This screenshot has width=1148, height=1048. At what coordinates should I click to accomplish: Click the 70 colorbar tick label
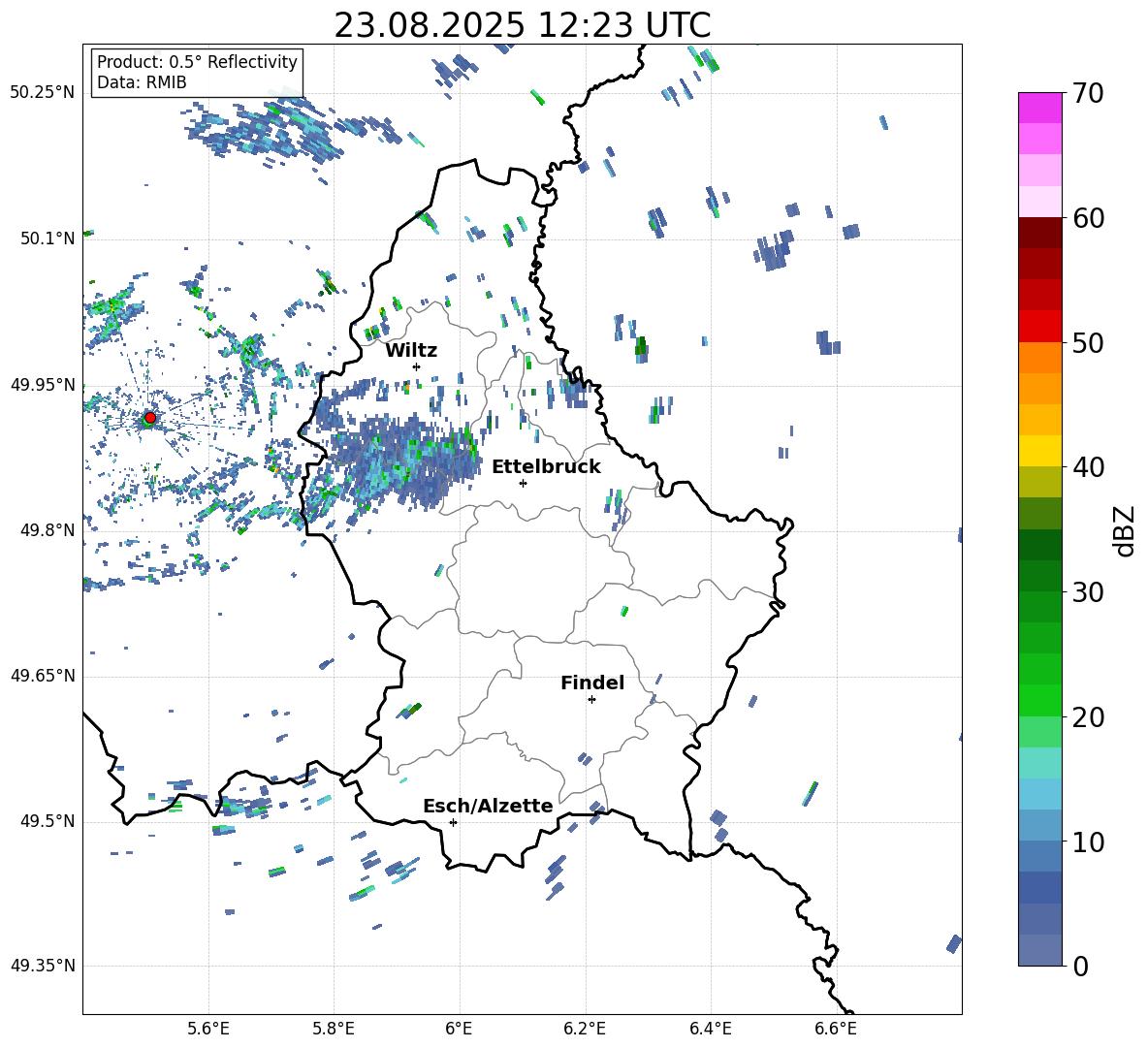pos(1088,93)
